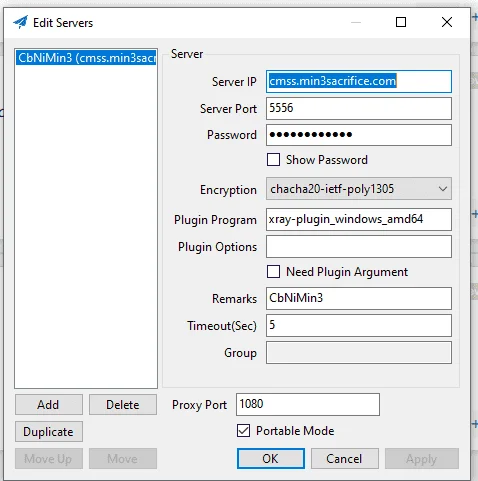478x481 pixels.
Task: Uncheck the Portable Mode checkbox
Action: (x=243, y=431)
